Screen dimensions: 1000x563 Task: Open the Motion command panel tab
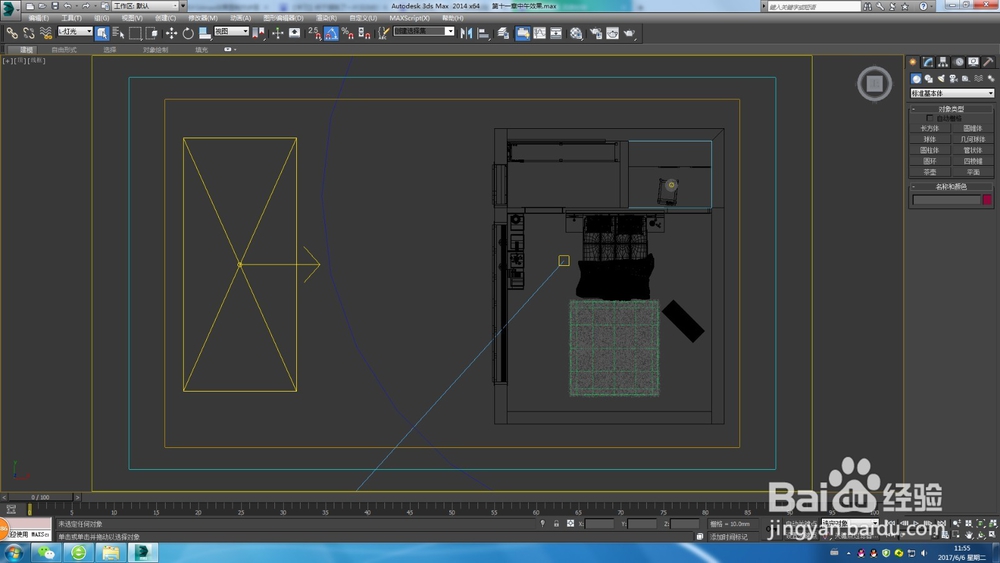click(x=958, y=62)
